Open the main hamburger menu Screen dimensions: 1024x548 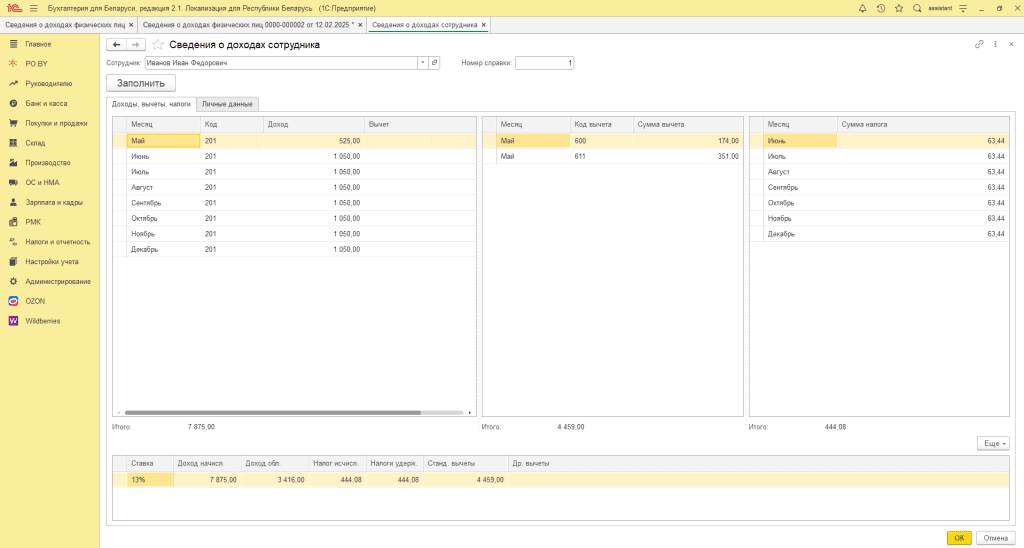(x=34, y=8)
